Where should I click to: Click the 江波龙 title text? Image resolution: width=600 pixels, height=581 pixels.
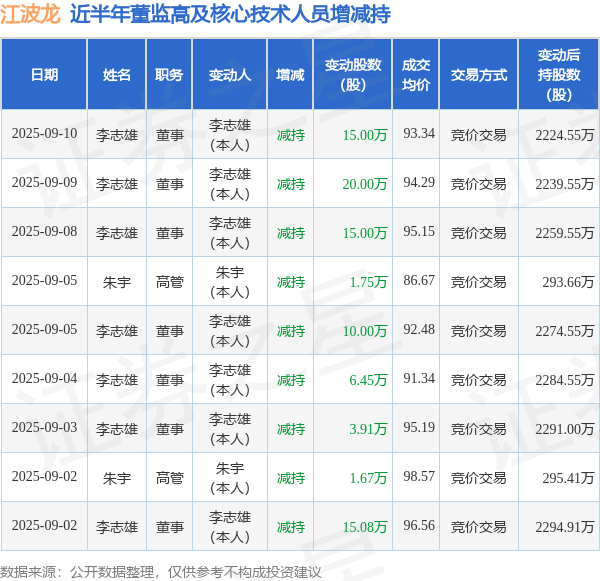click(30, 14)
